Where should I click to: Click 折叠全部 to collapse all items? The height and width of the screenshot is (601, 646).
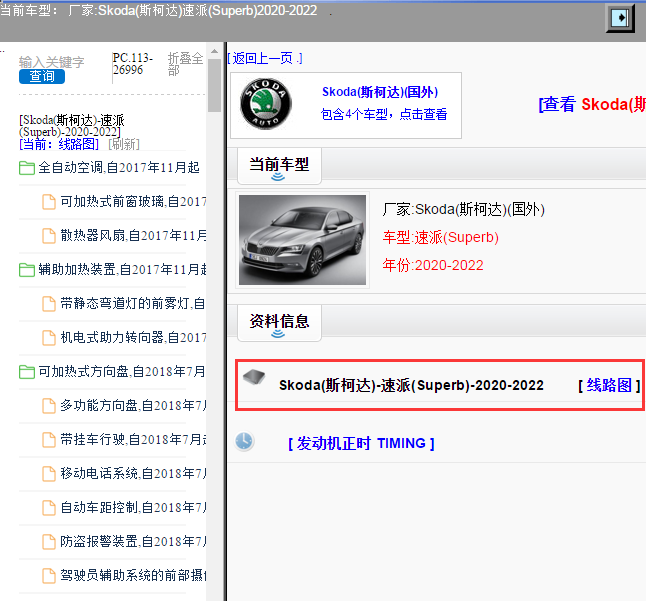(x=185, y=64)
